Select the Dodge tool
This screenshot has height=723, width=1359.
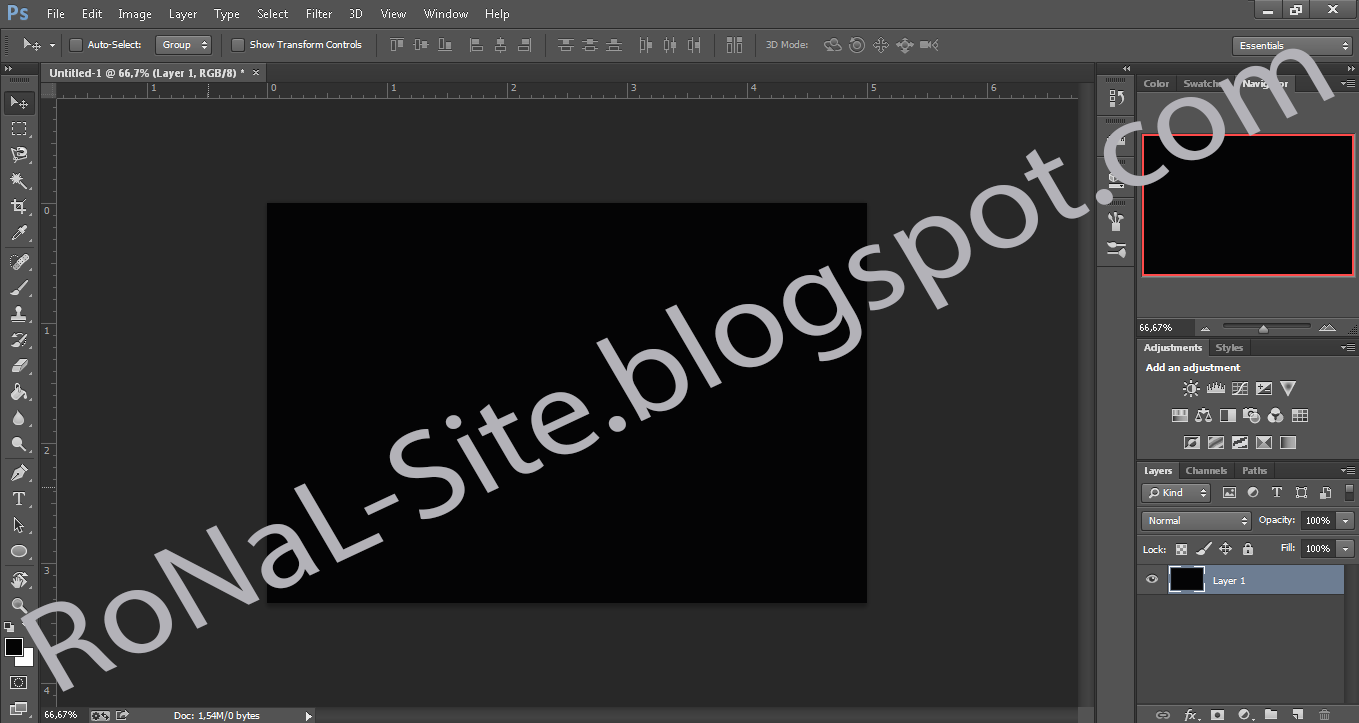point(19,444)
